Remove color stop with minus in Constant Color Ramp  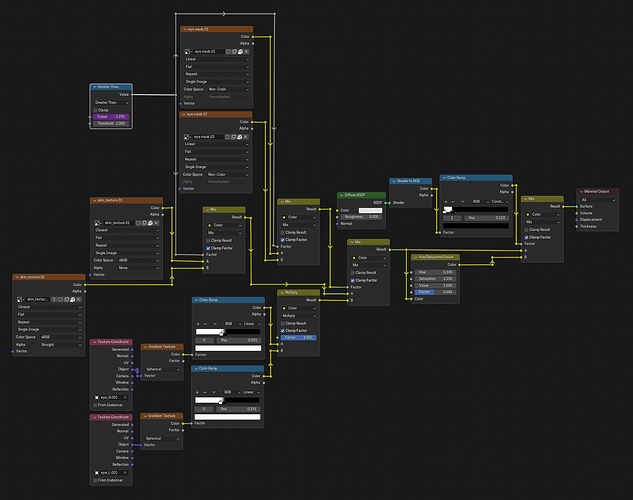453,201
